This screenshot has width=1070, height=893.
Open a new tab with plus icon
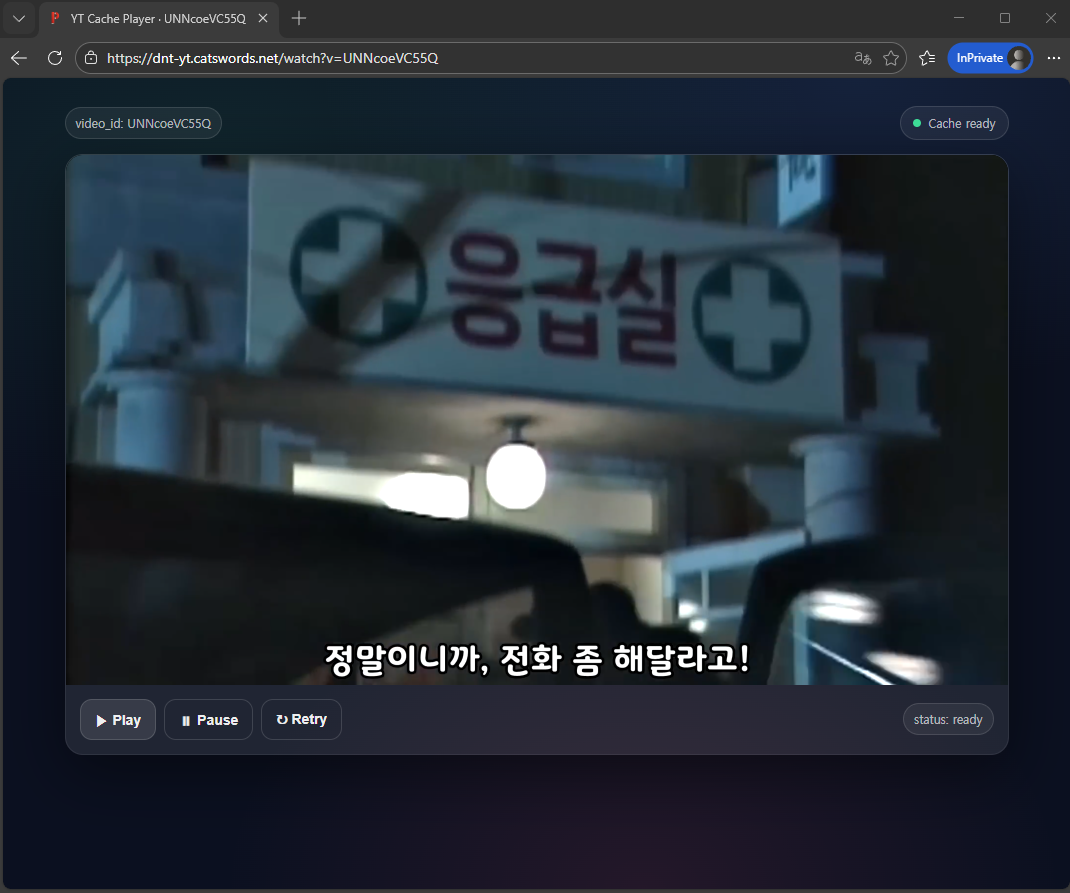point(299,18)
